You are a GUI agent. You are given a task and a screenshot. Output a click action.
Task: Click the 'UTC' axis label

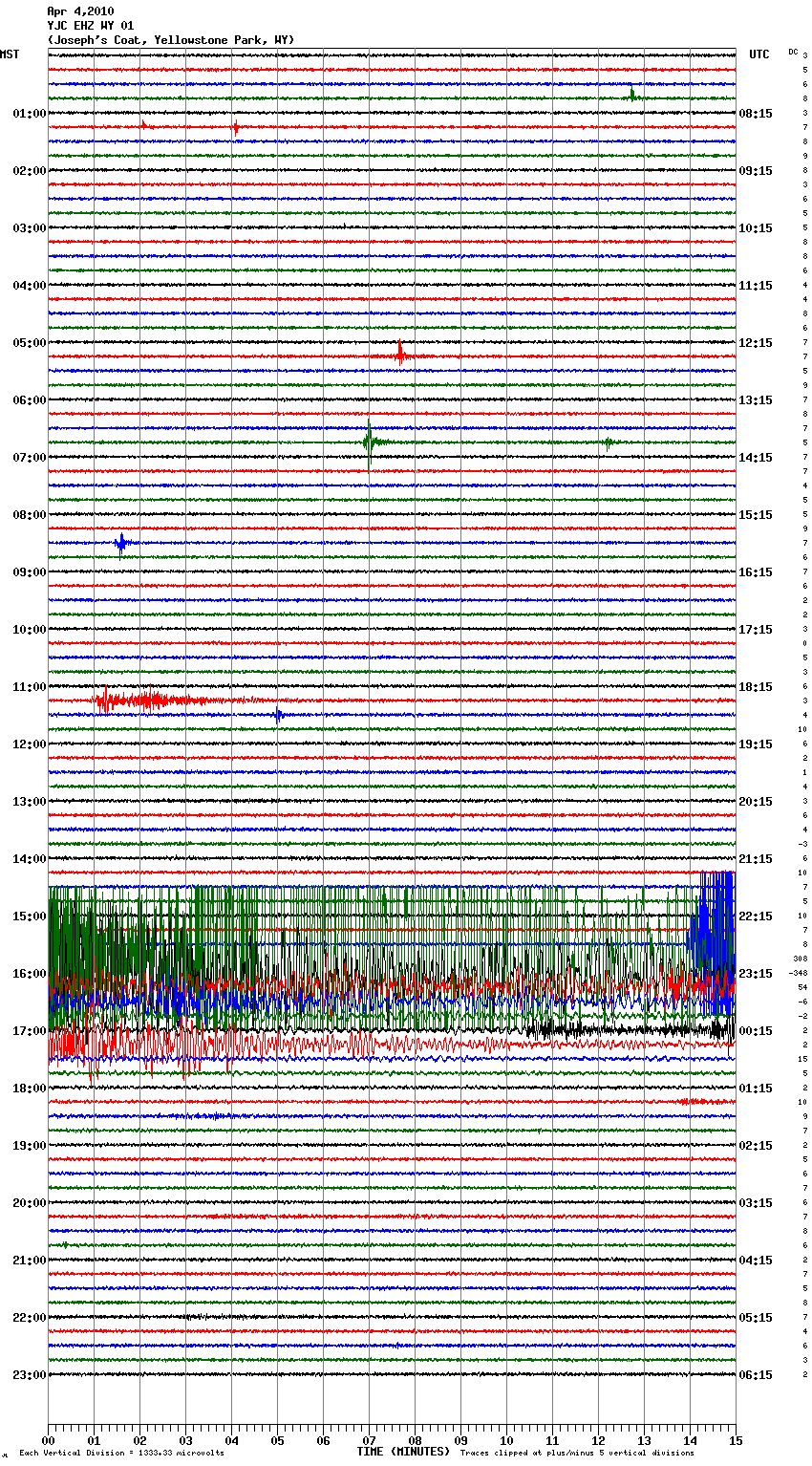coord(759,54)
